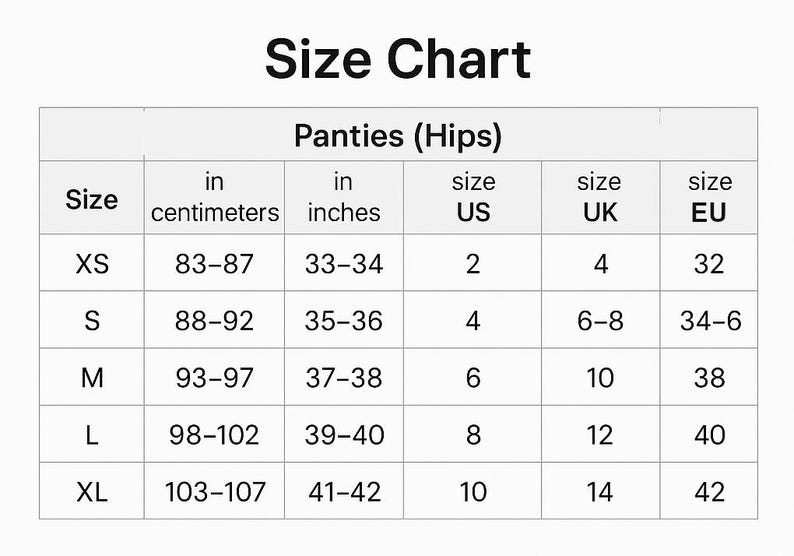Select the Panties (Hips) header

pyautogui.click(x=398, y=136)
